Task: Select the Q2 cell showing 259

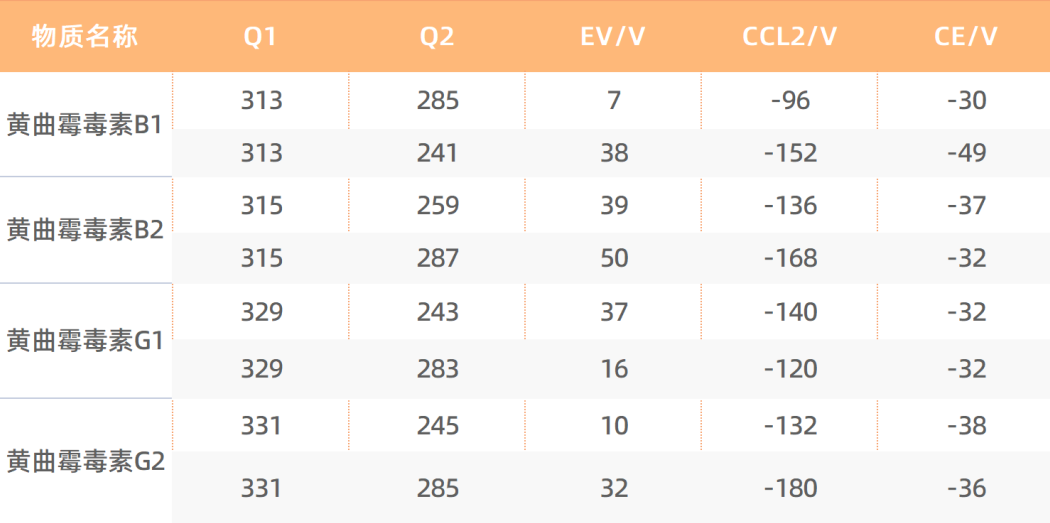Action: pyautogui.click(x=437, y=206)
